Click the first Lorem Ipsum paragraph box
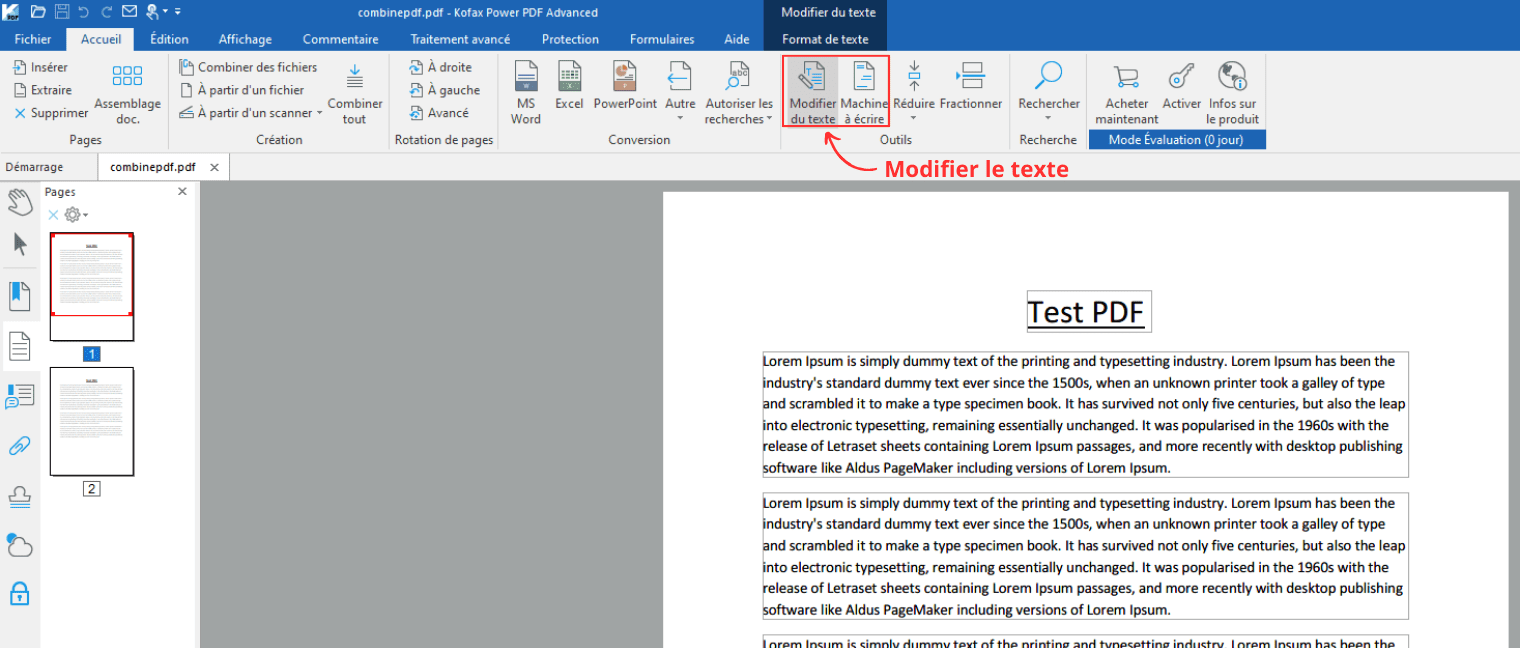The height and width of the screenshot is (648, 1520). click(x=1085, y=414)
